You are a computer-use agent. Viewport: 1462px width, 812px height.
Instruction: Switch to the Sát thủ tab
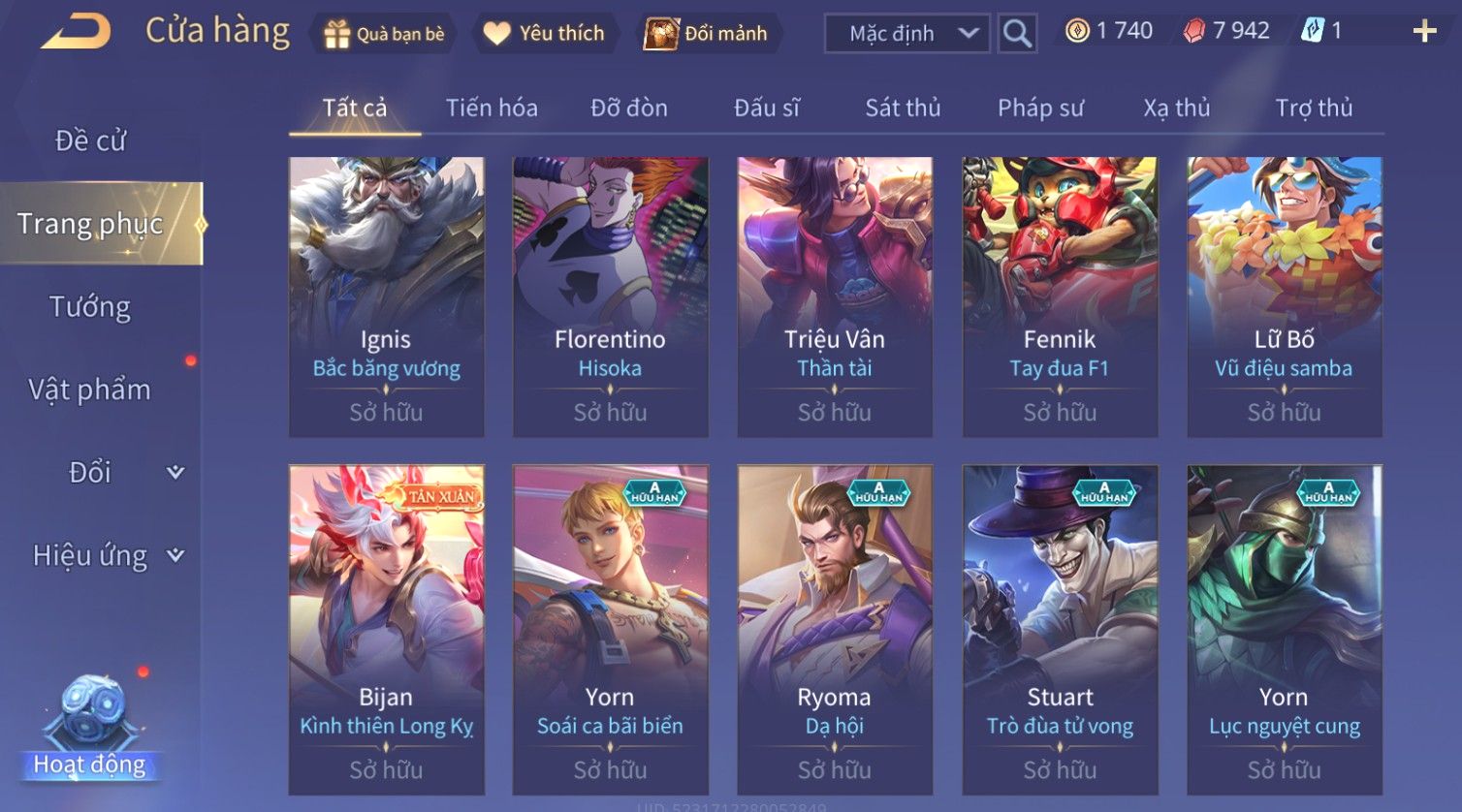coord(903,108)
